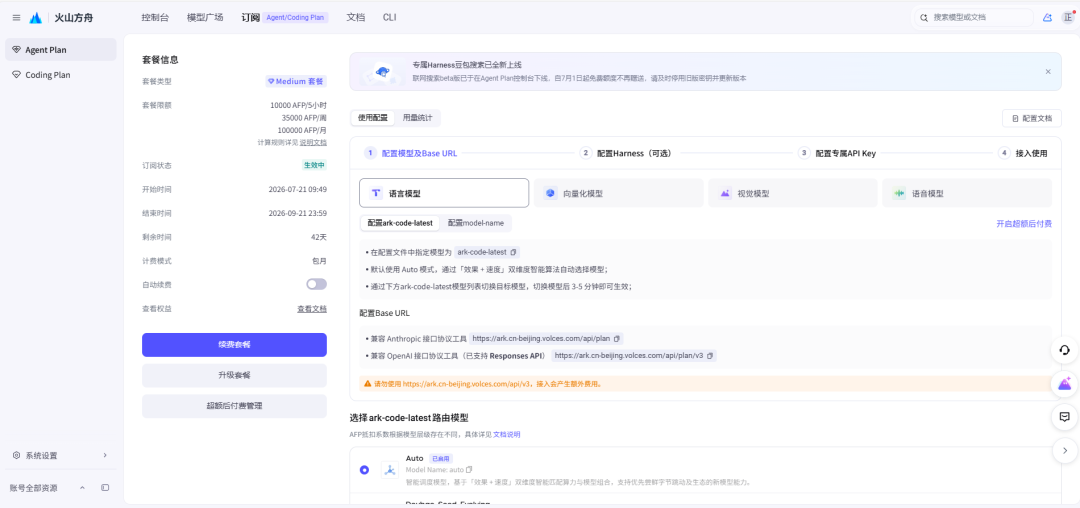
Task: Click the Agent Plan diamond icon
Action: coord(17,50)
